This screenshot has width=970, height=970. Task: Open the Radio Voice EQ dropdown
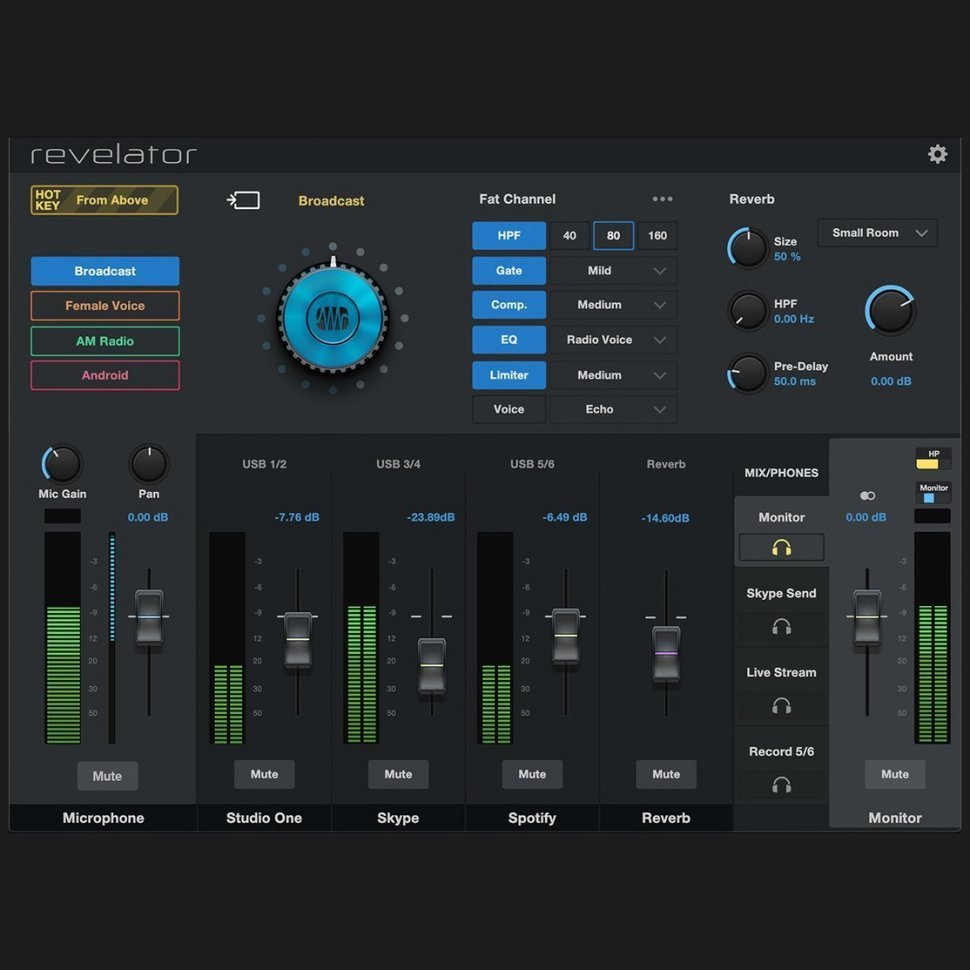pos(613,340)
